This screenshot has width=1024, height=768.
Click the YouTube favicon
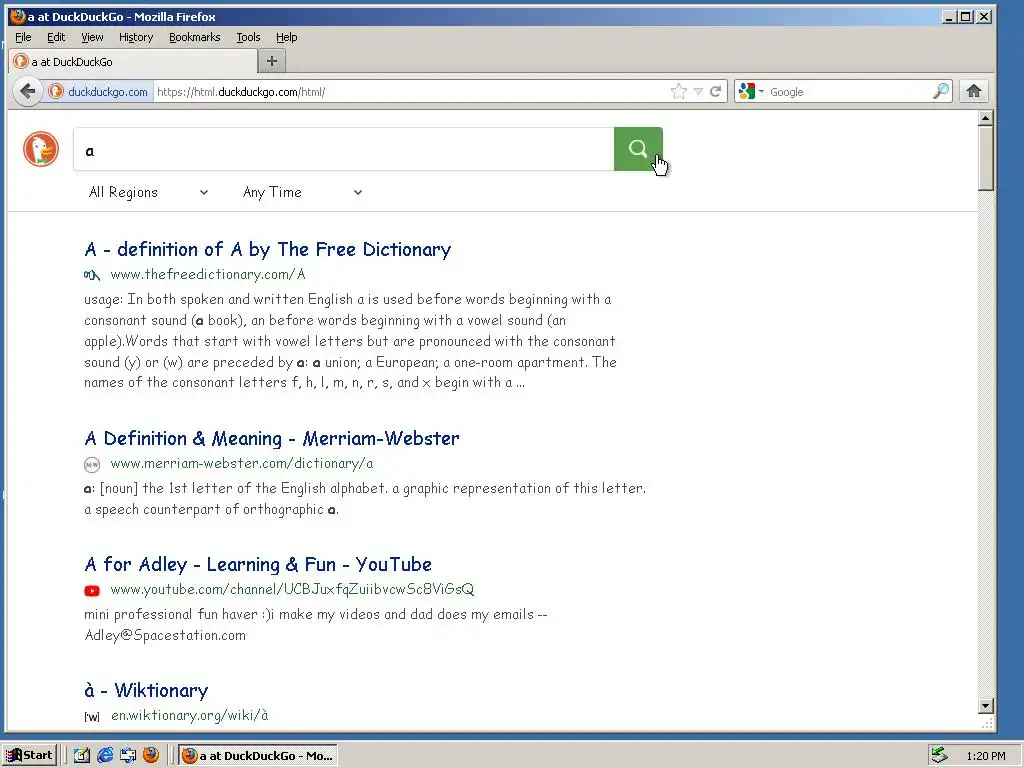pyautogui.click(x=92, y=590)
